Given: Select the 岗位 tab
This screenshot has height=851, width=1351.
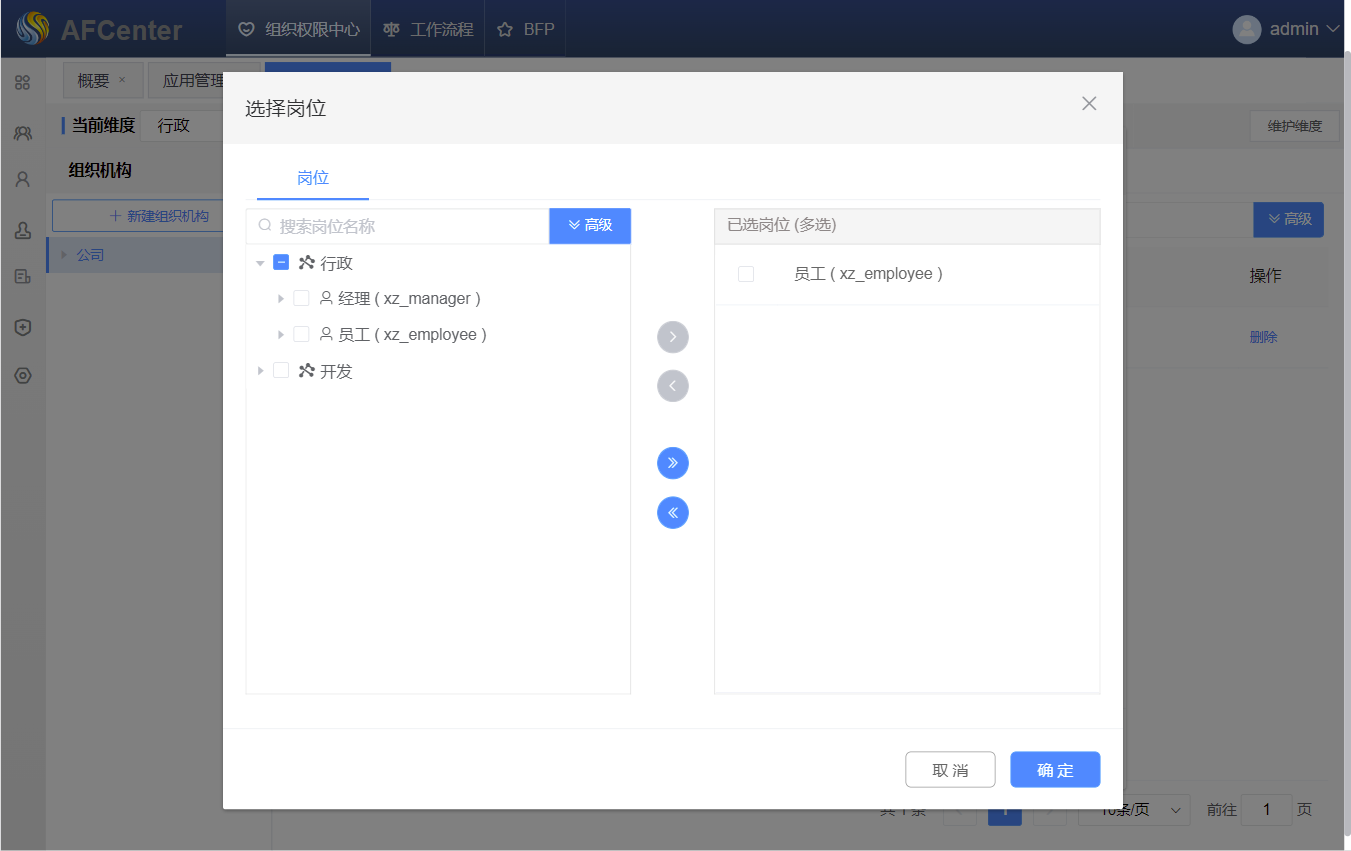Looking at the screenshot, I should point(313,178).
